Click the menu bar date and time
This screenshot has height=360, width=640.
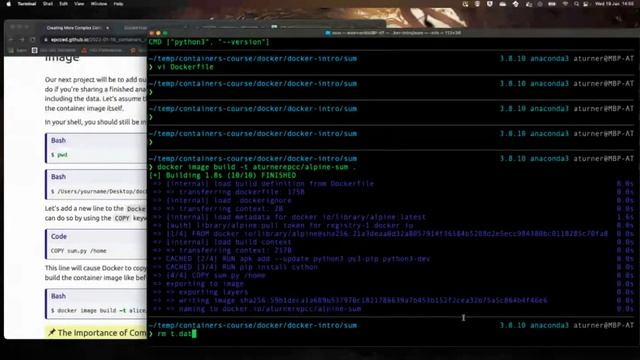[x=614, y=4]
